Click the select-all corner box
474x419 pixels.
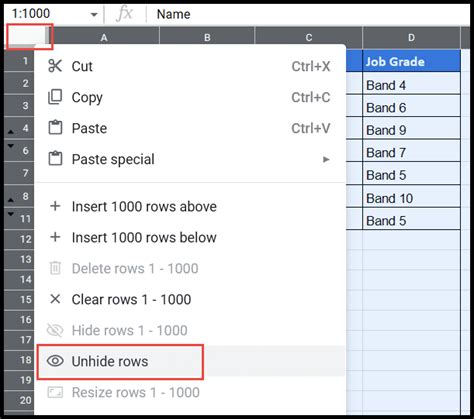tap(28, 36)
